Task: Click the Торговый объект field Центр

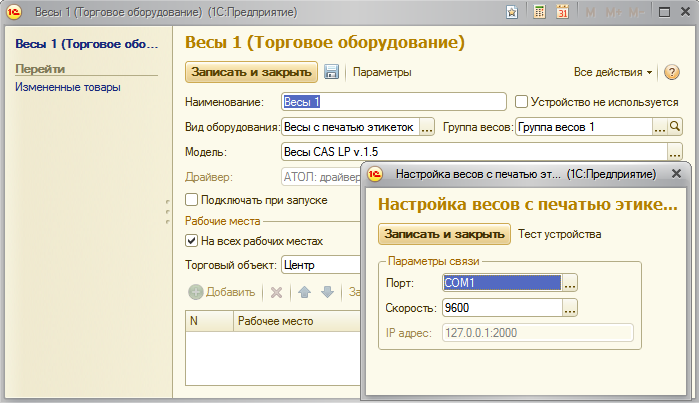Action: (321, 265)
